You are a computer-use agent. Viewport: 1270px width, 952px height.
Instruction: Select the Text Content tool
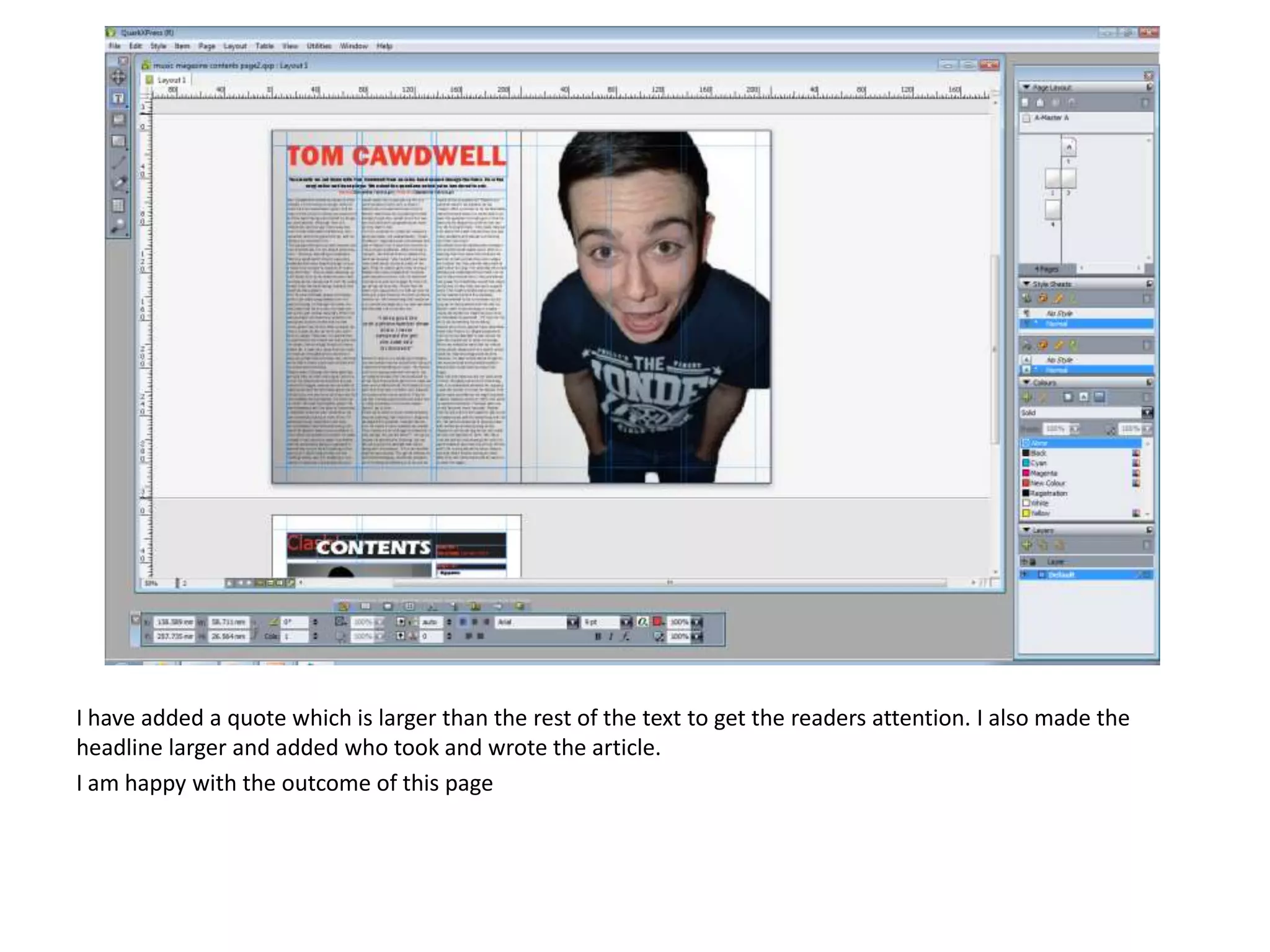click(x=118, y=99)
